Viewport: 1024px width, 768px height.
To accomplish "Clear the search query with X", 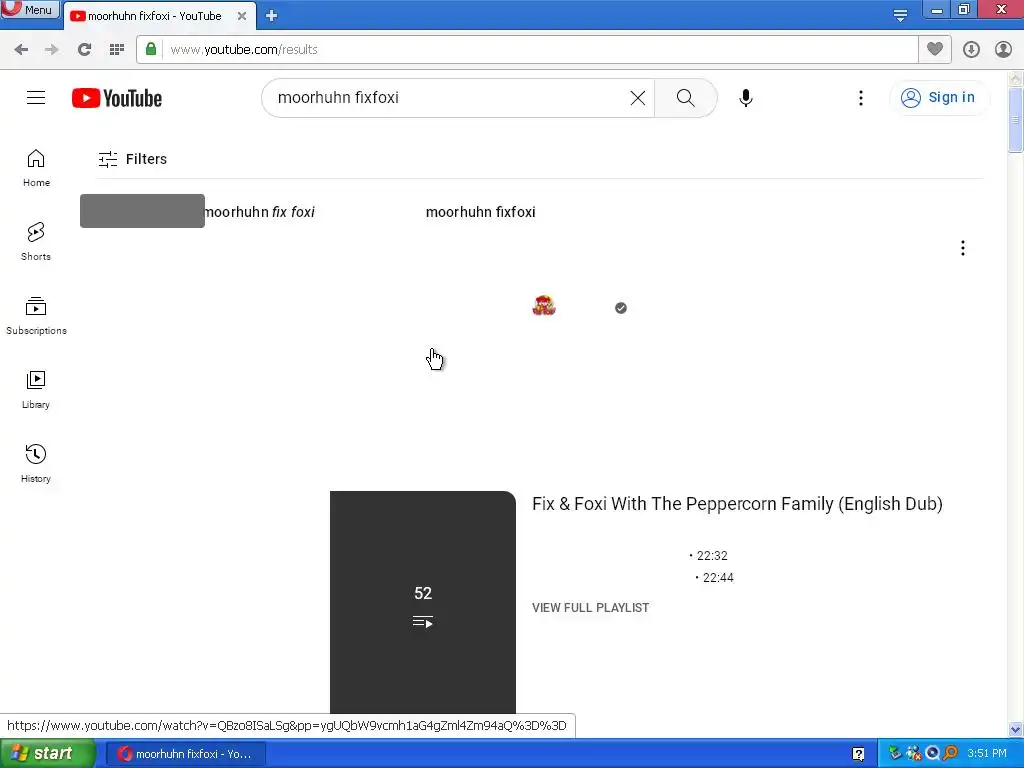I will pyautogui.click(x=637, y=98).
